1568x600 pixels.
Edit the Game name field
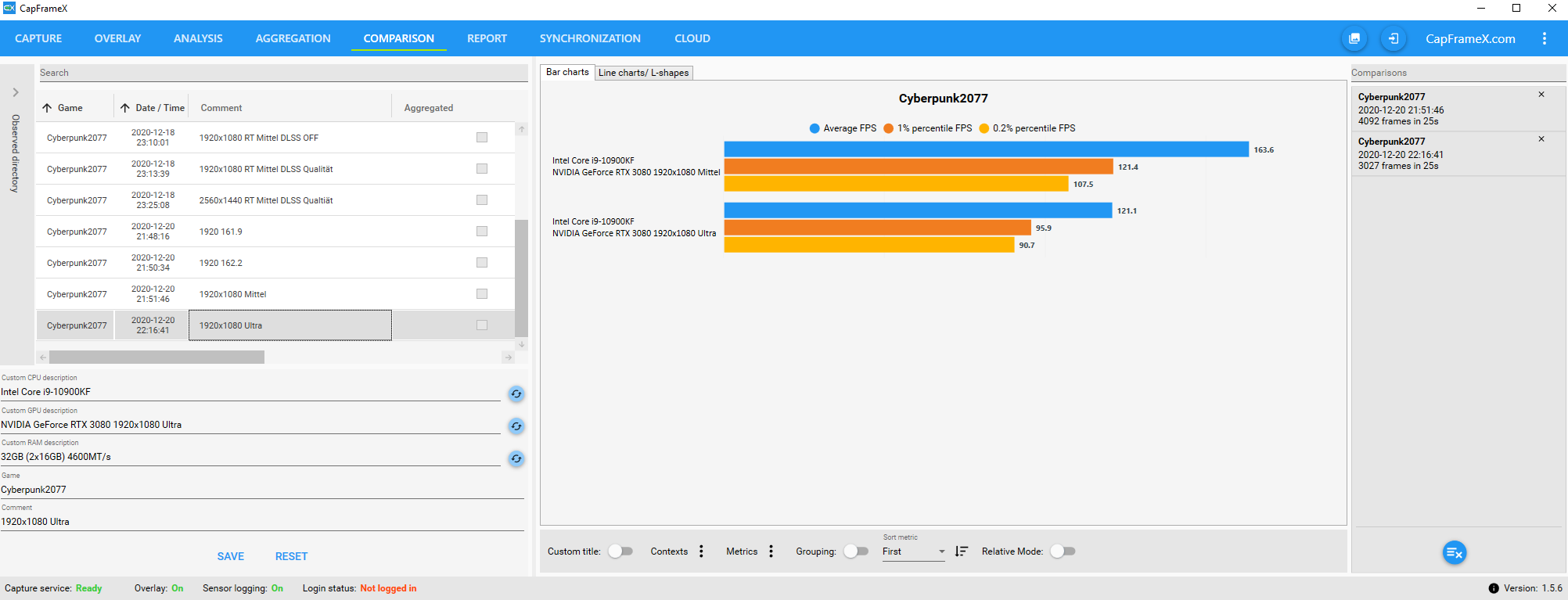pos(262,490)
